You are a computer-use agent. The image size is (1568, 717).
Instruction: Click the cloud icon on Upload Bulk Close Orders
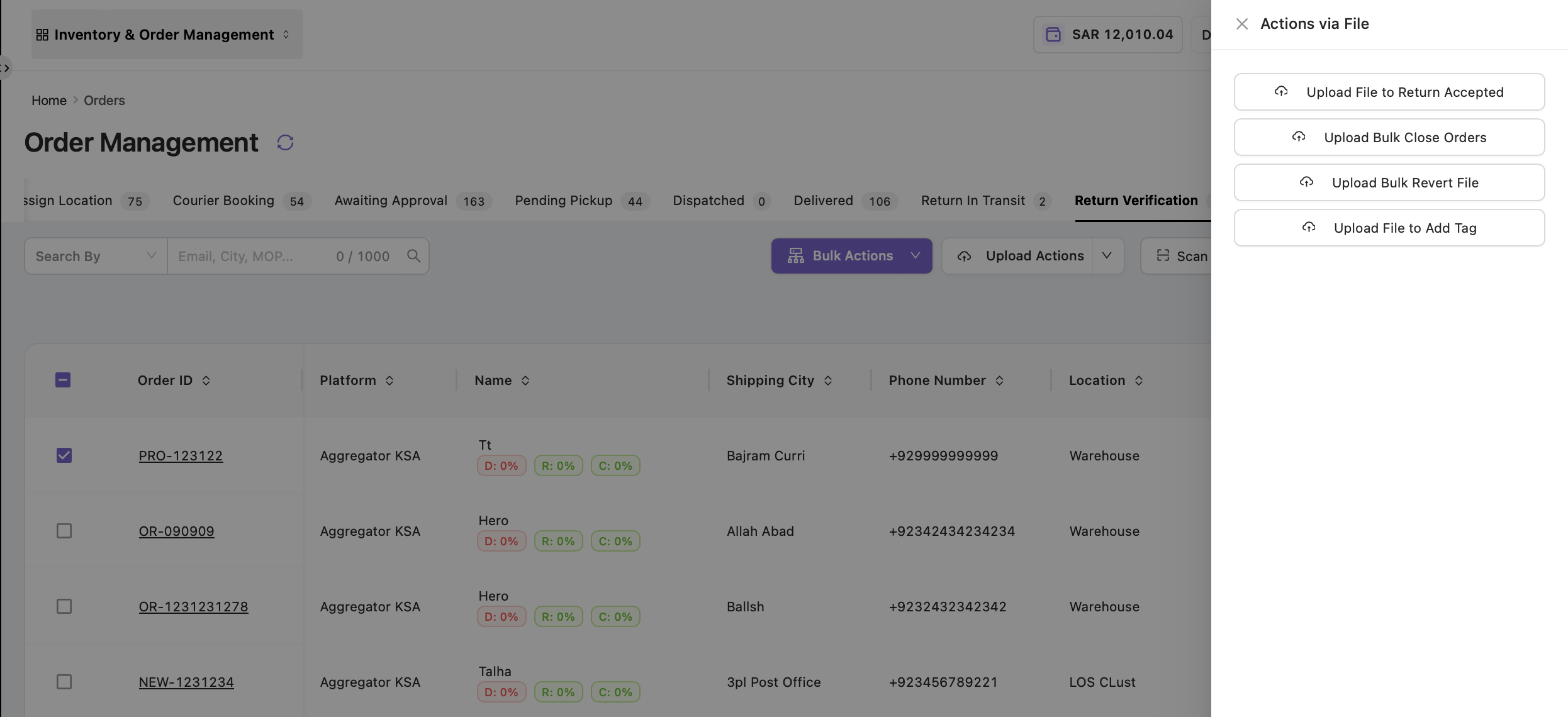point(1299,136)
